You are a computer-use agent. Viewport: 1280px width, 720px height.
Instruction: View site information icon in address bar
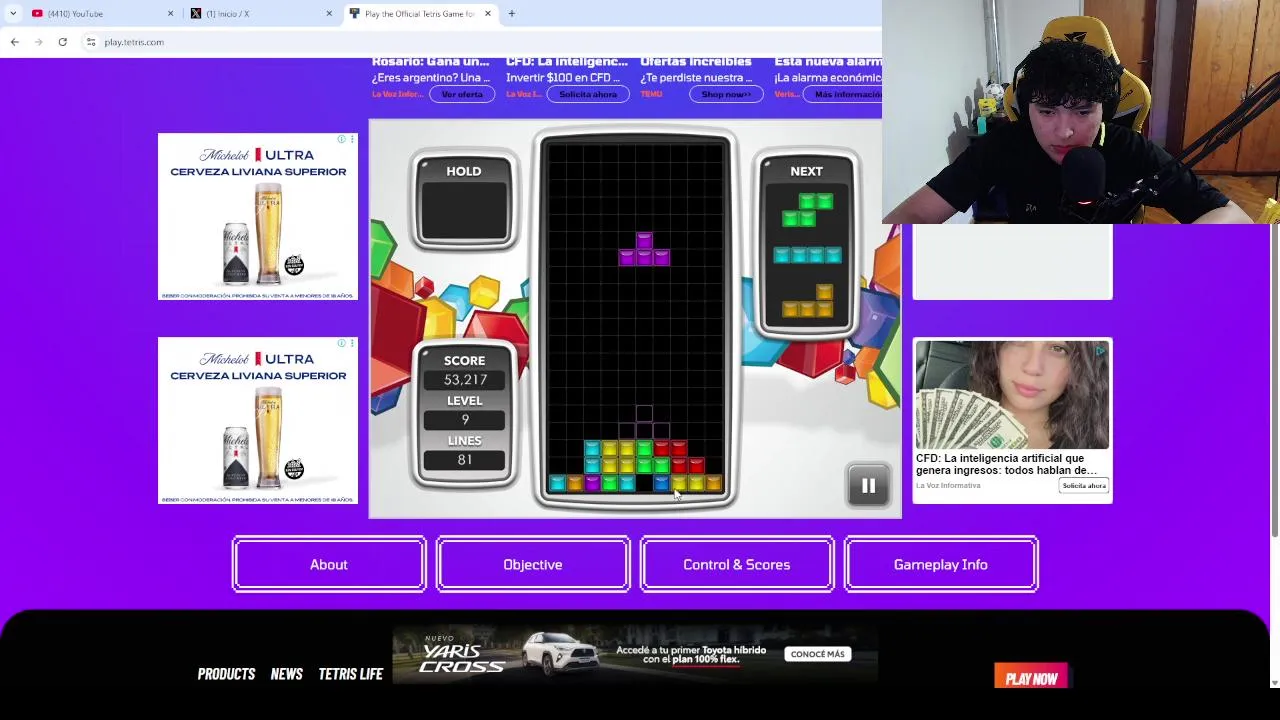pyautogui.click(x=90, y=42)
